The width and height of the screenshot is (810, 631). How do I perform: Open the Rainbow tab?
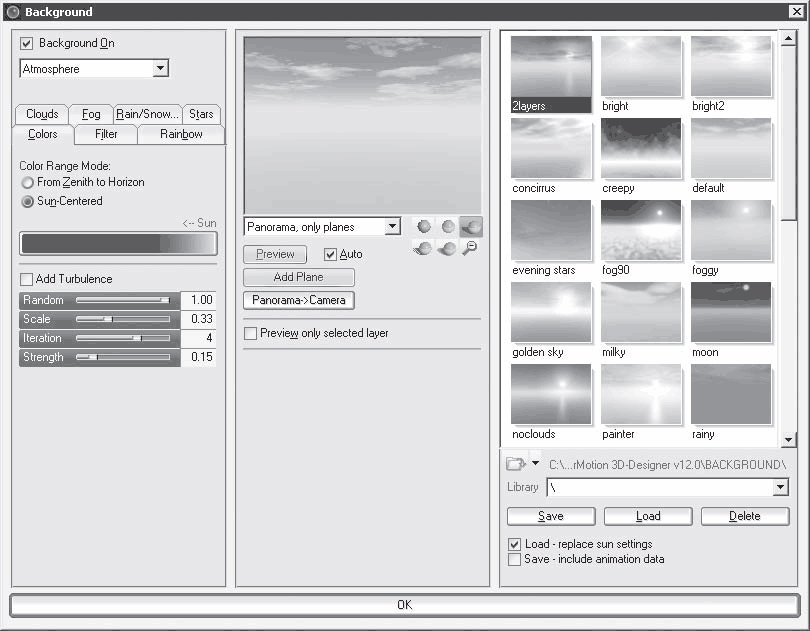click(x=181, y=134)
